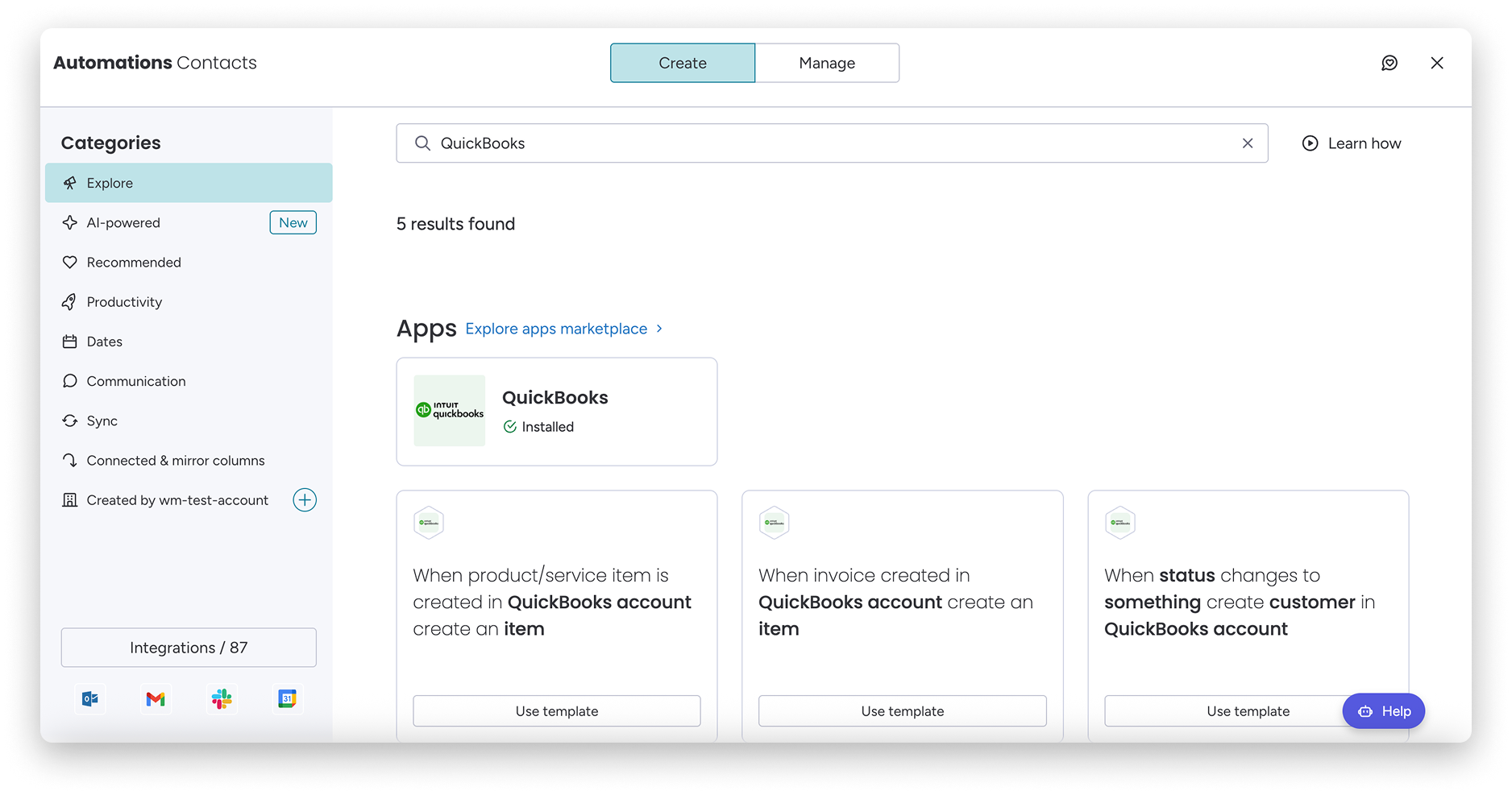
Task: Click the Sync arrows icon
Action: (x=70, y=420)
